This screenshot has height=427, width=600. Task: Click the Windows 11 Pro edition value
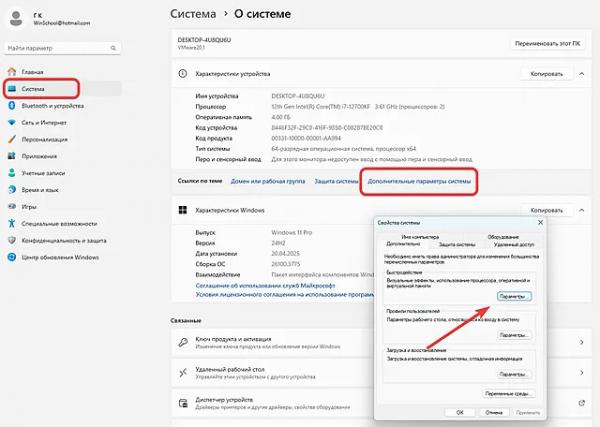point(292,232)
